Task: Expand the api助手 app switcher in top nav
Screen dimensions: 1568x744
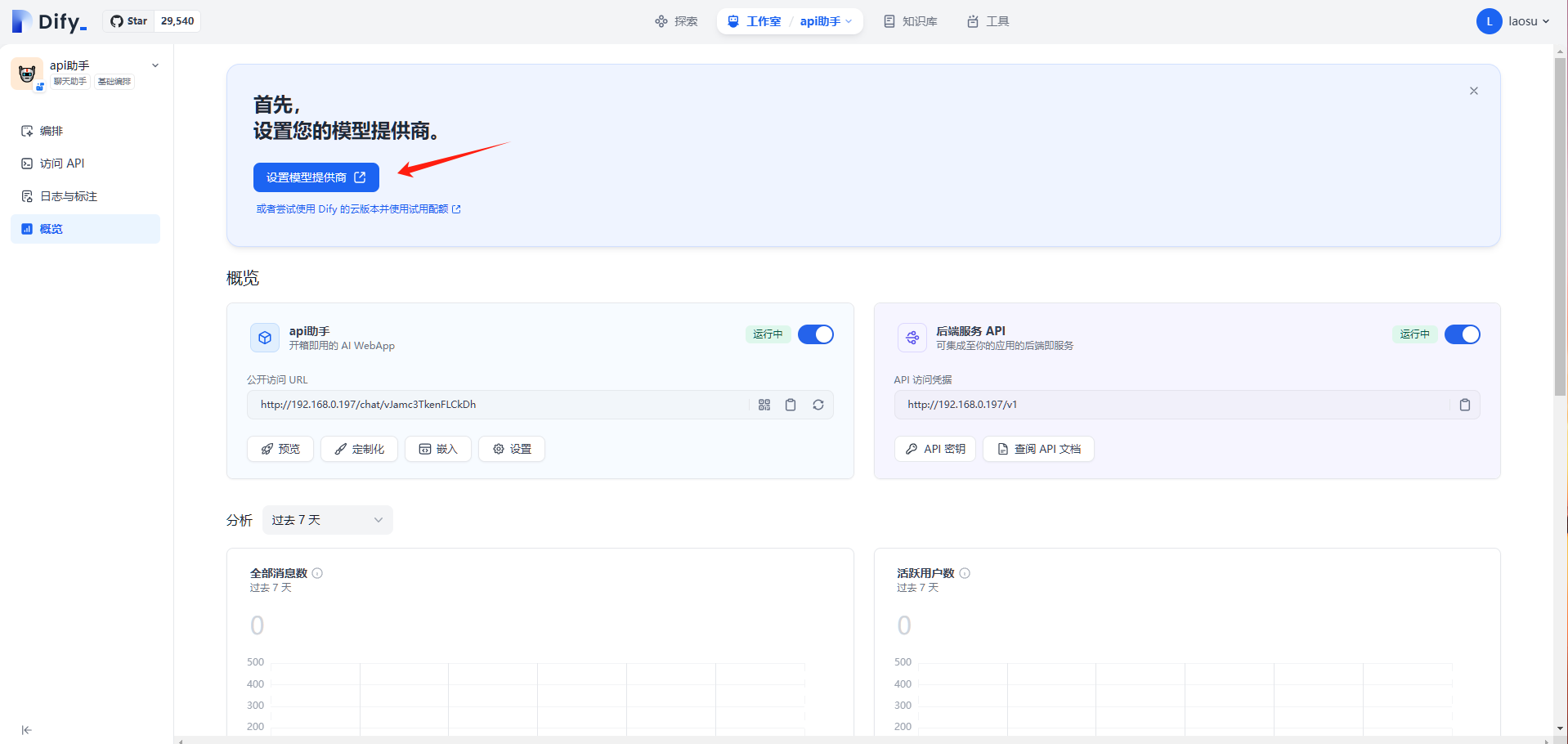Action: tap(826, 21)
